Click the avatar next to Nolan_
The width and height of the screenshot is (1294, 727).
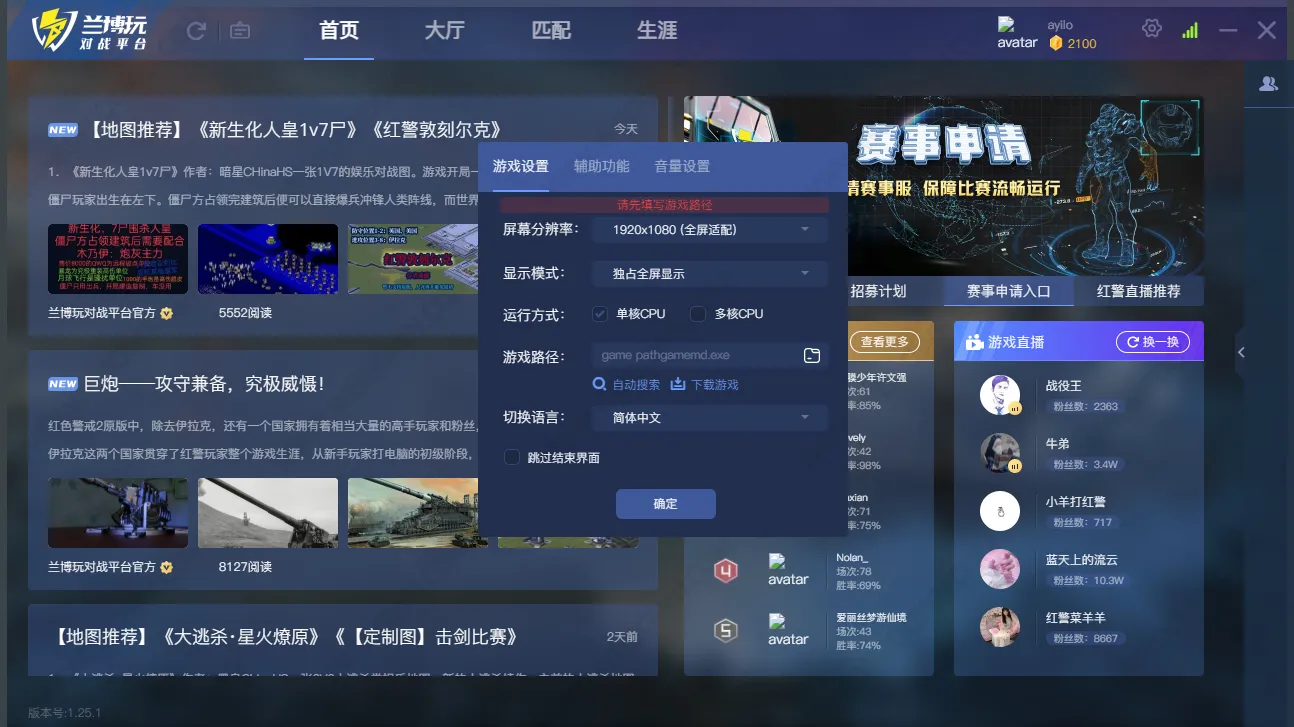(788, 571)
